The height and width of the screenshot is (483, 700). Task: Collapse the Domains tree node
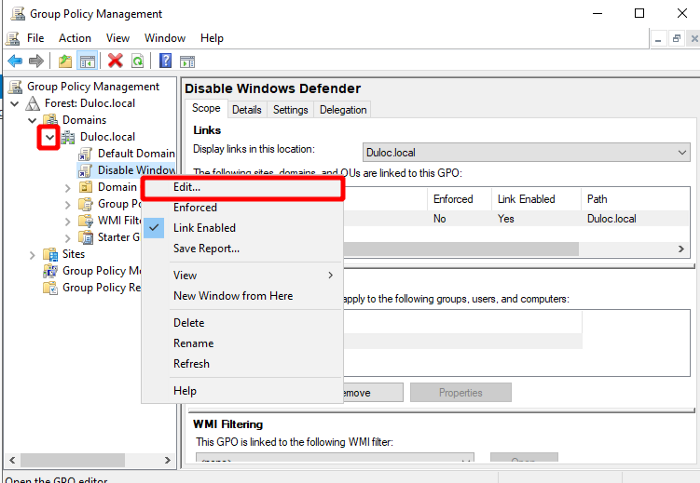[x=32, y=120]
